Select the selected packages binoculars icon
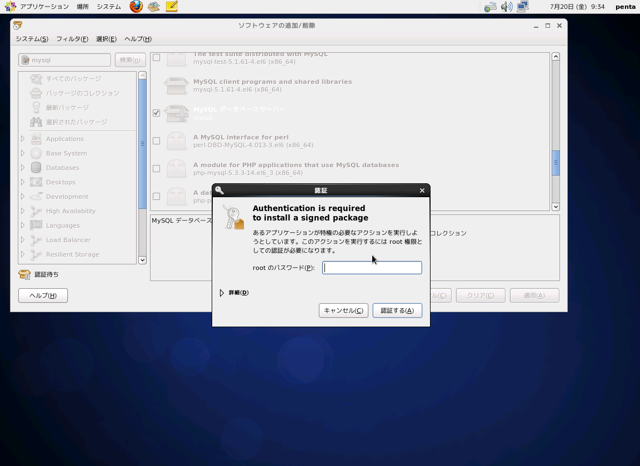 click(x=36, y=122)
